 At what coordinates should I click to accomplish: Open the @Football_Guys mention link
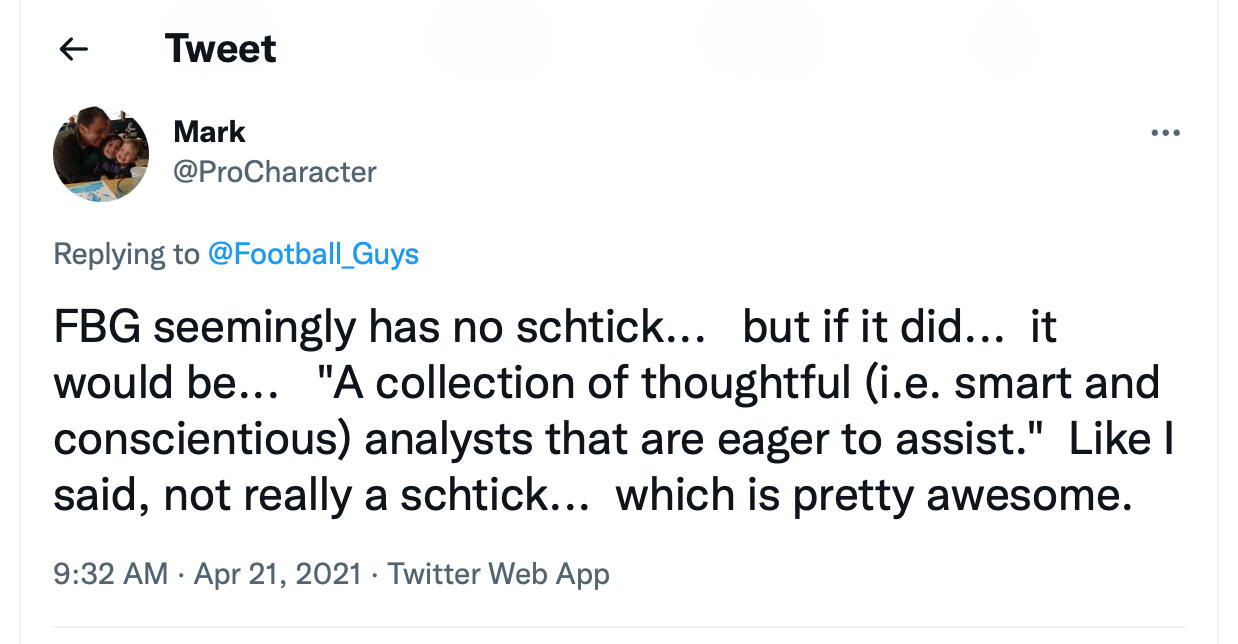point(313,254)
